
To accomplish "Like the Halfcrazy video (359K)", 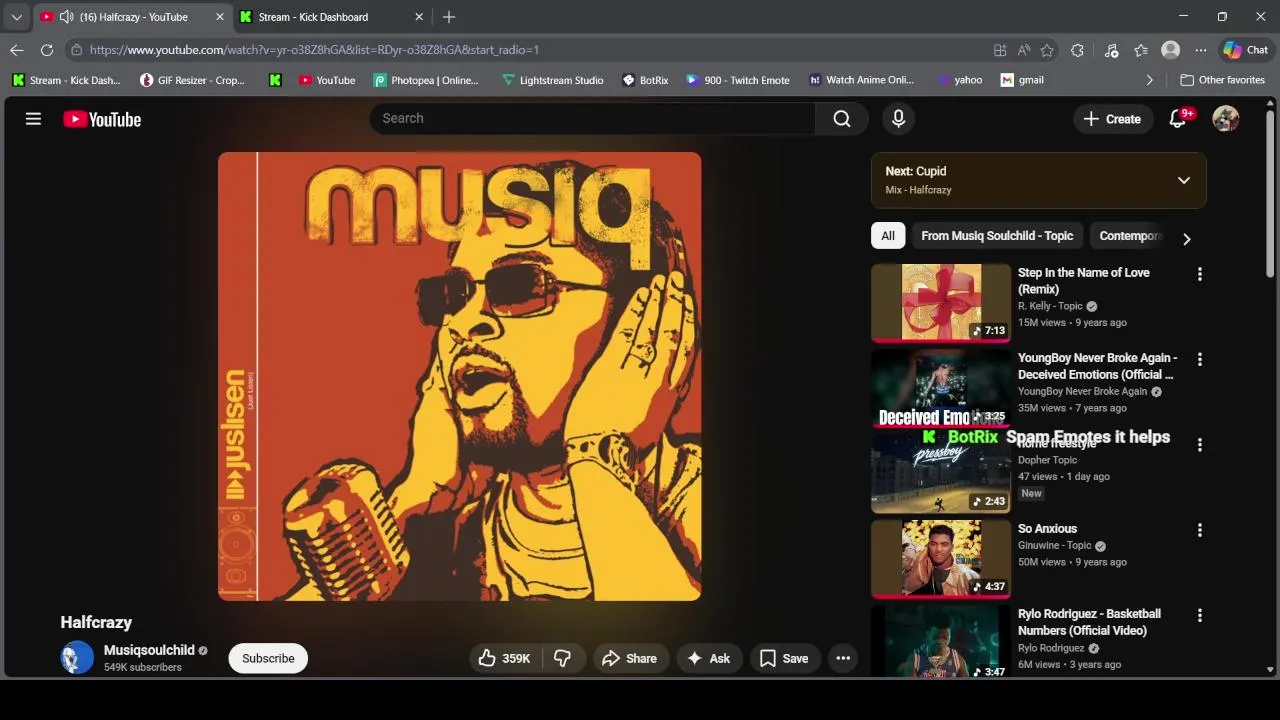I will 504,658.
